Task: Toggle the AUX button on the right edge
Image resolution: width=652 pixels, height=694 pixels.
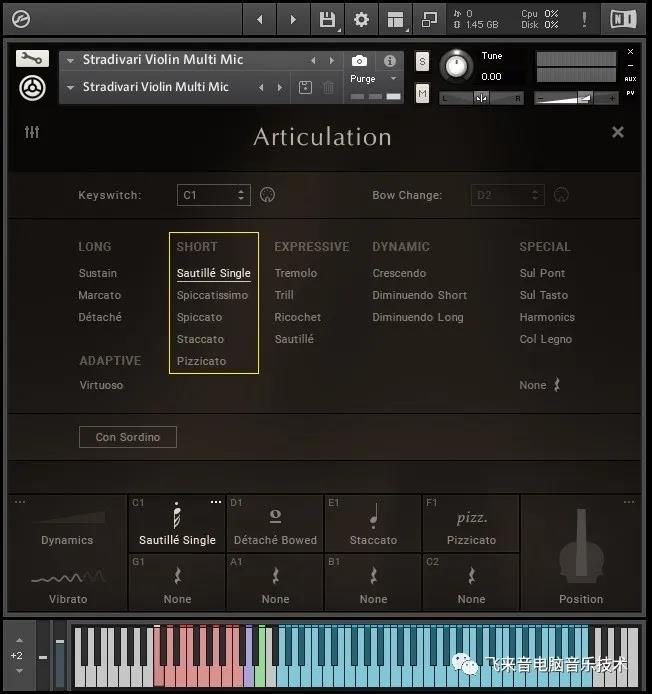Action: pos(630,79)
